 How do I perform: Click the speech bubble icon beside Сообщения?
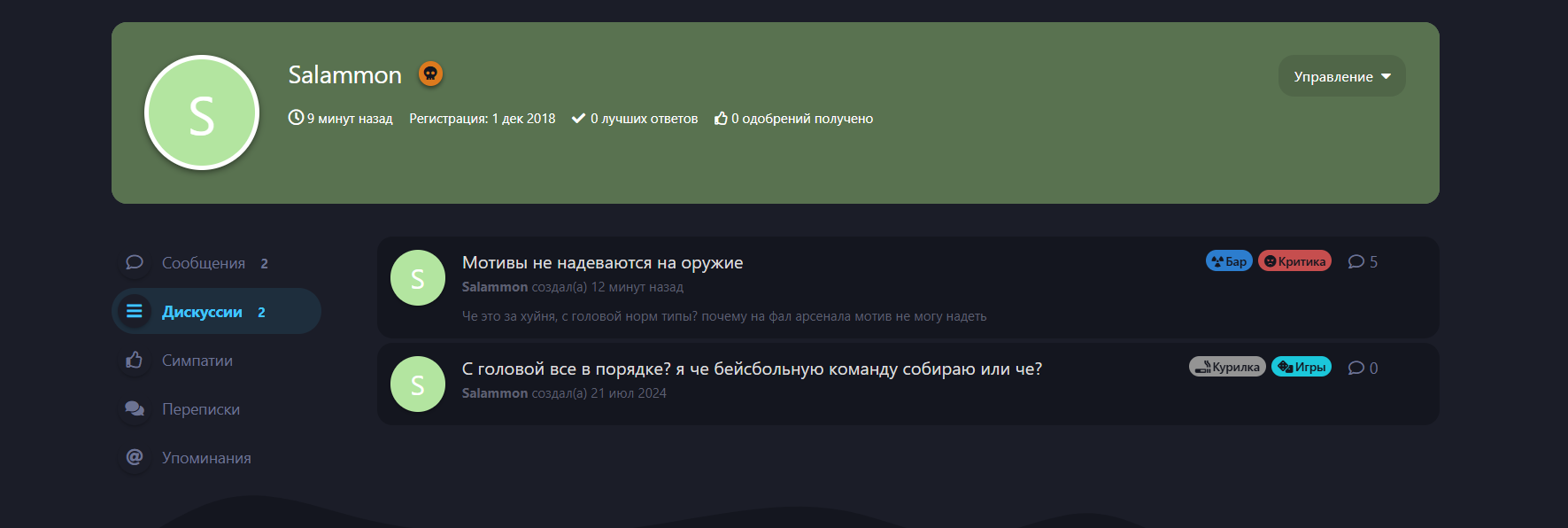135,262
